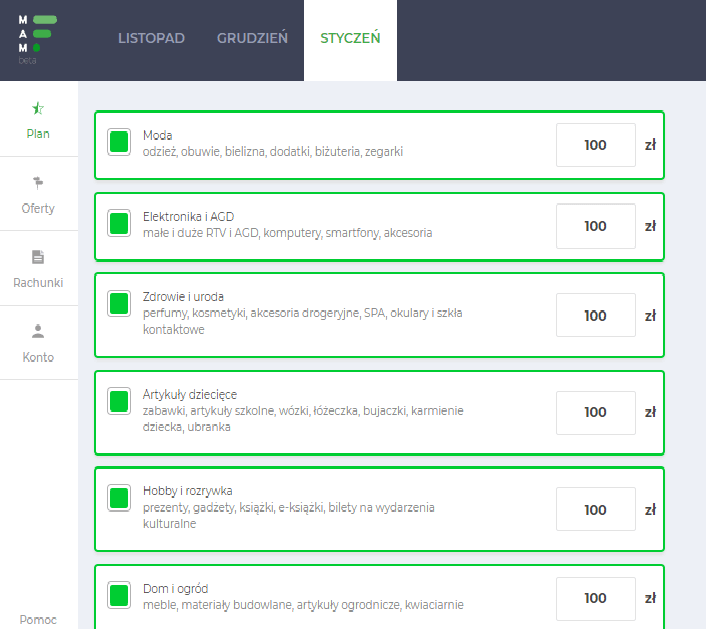
Task: Disable the Artykuły dziecięce checkbox
Action: (119, 401)
